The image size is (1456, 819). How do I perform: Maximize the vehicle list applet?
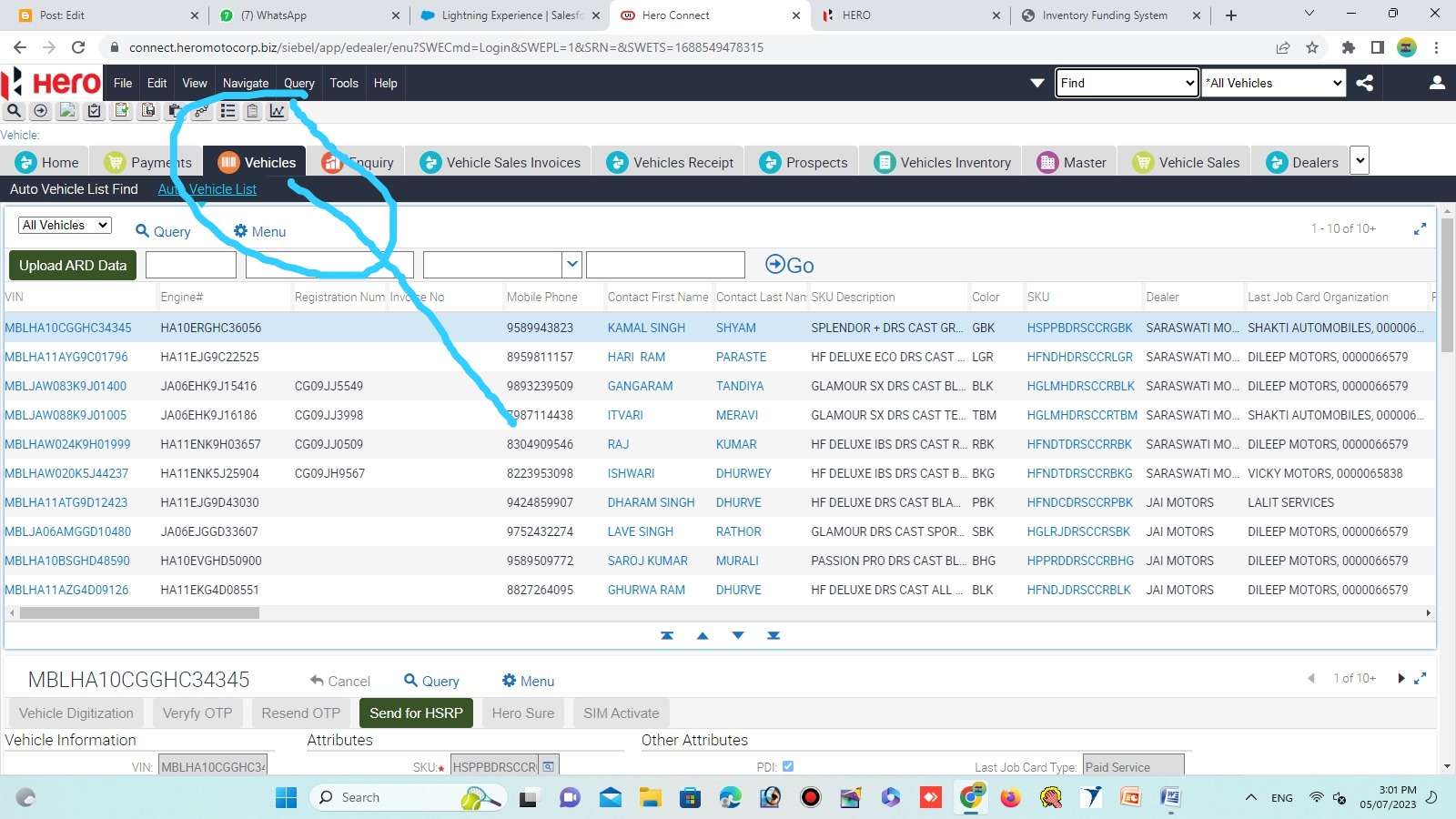[1420, 229]
